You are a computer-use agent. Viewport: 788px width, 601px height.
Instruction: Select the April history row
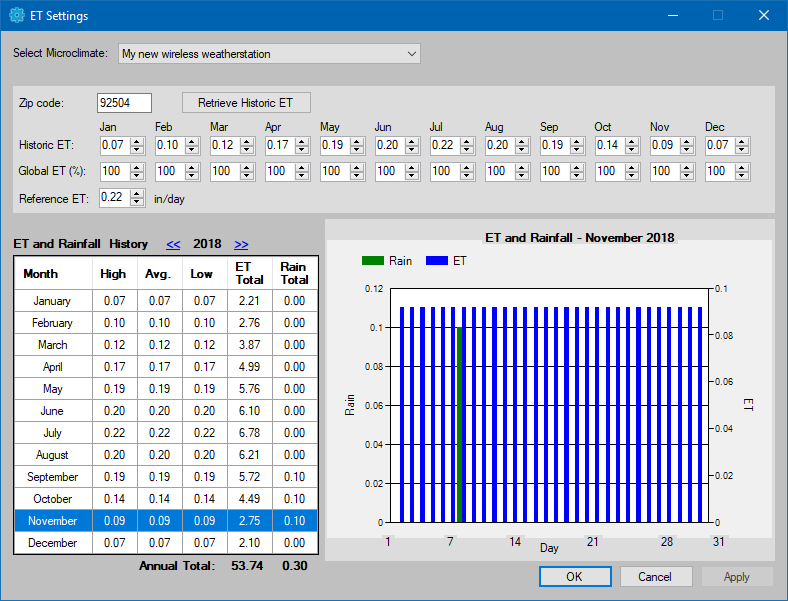tap(166, 367)
